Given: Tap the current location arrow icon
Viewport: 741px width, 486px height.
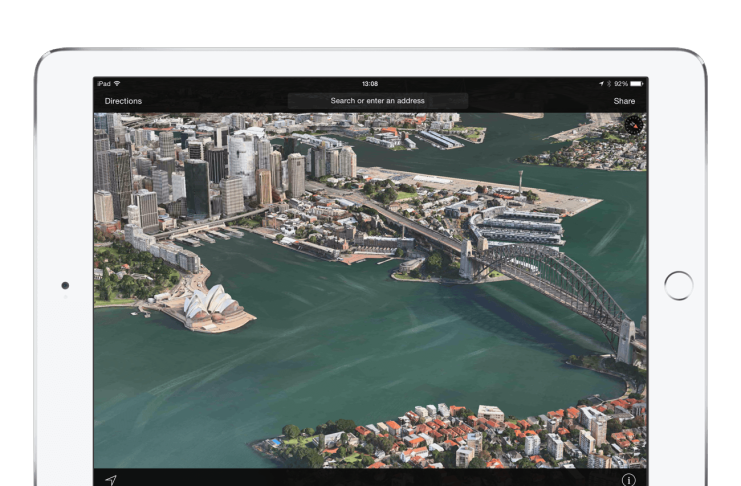Looking at the screenshot, I should (111, 480).
